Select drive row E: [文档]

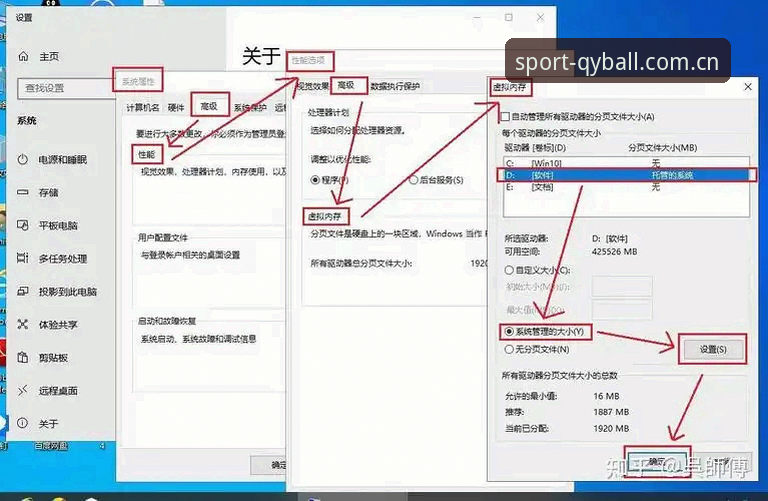[626, 187]
